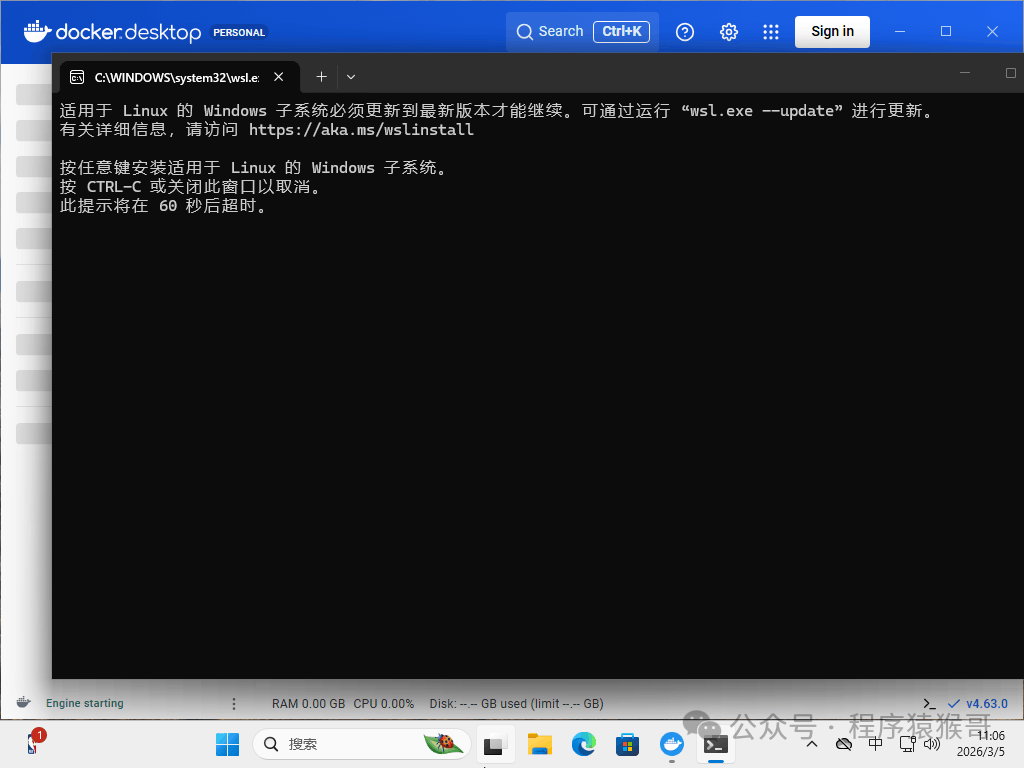1024x768 pixels.
Task: Open the engine status three-dot menu
Action: tap(234, 703)
